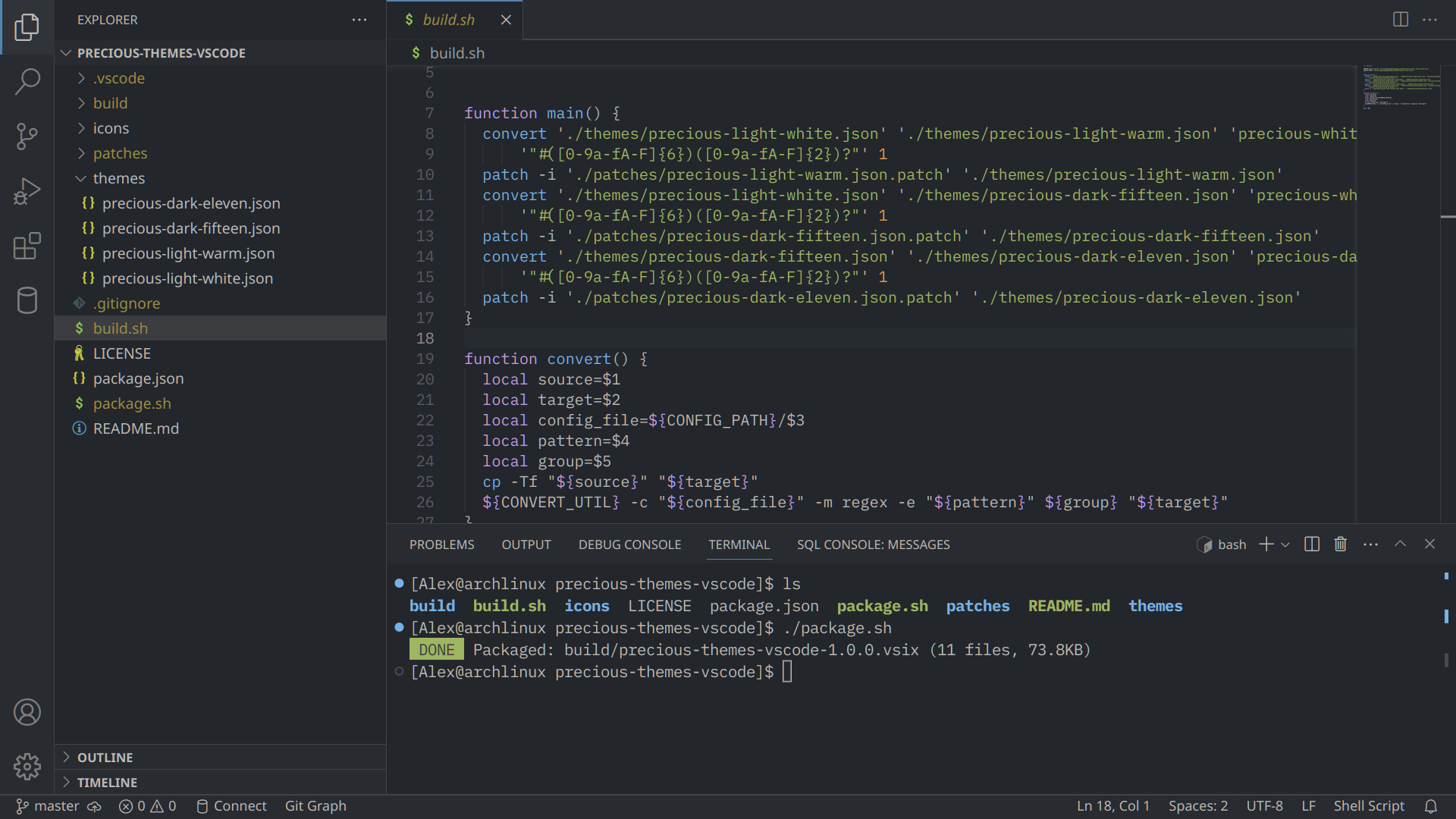Open the Accounts icon at bottom left

[x=27, y=711]
